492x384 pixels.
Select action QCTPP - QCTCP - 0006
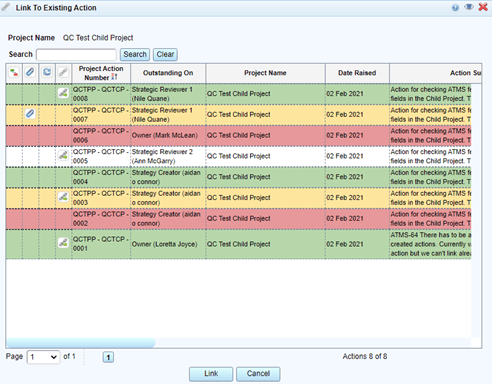101,135
